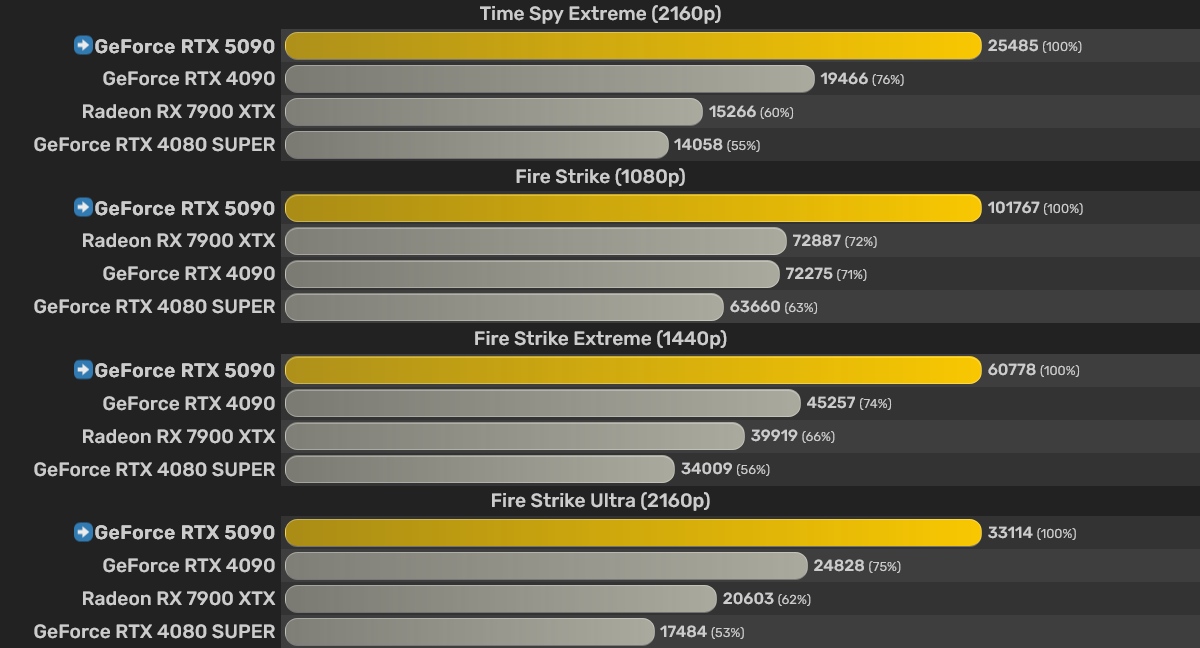Select the Fire Strike (1080p) heading

[600, 176]
